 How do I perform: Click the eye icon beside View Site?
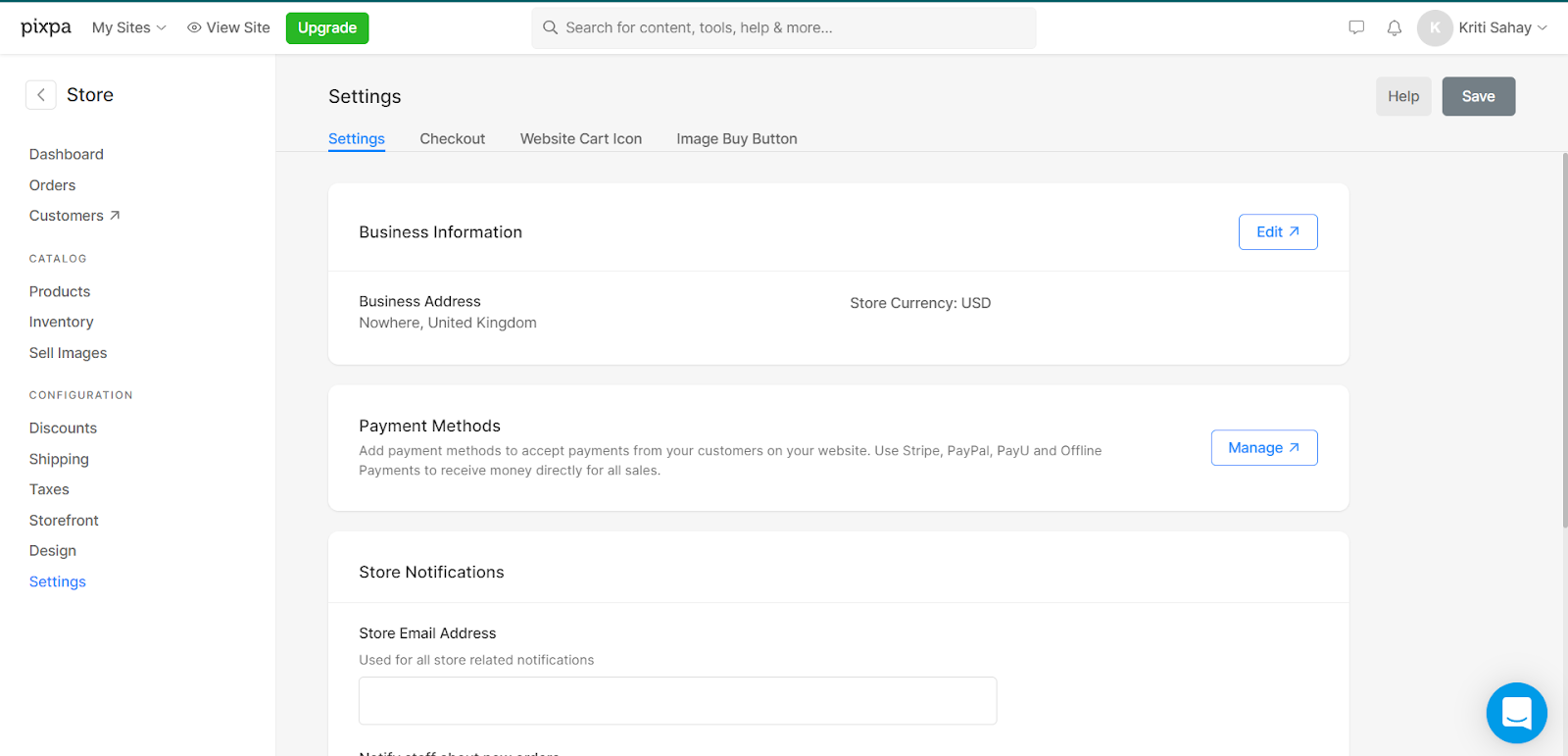tap(194, 27)
